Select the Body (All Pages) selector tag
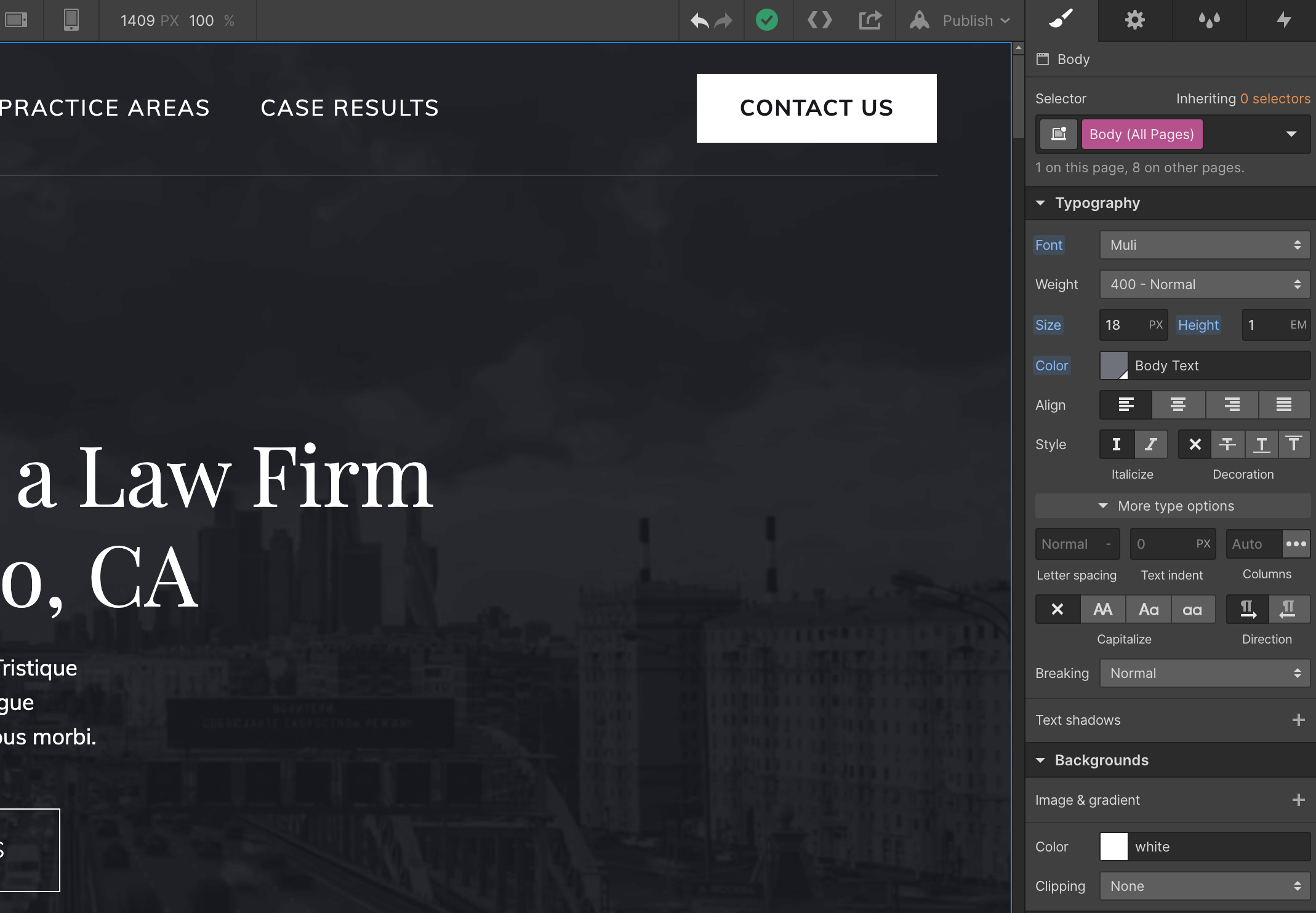The image size is (1316, 913). (1141, 134)
